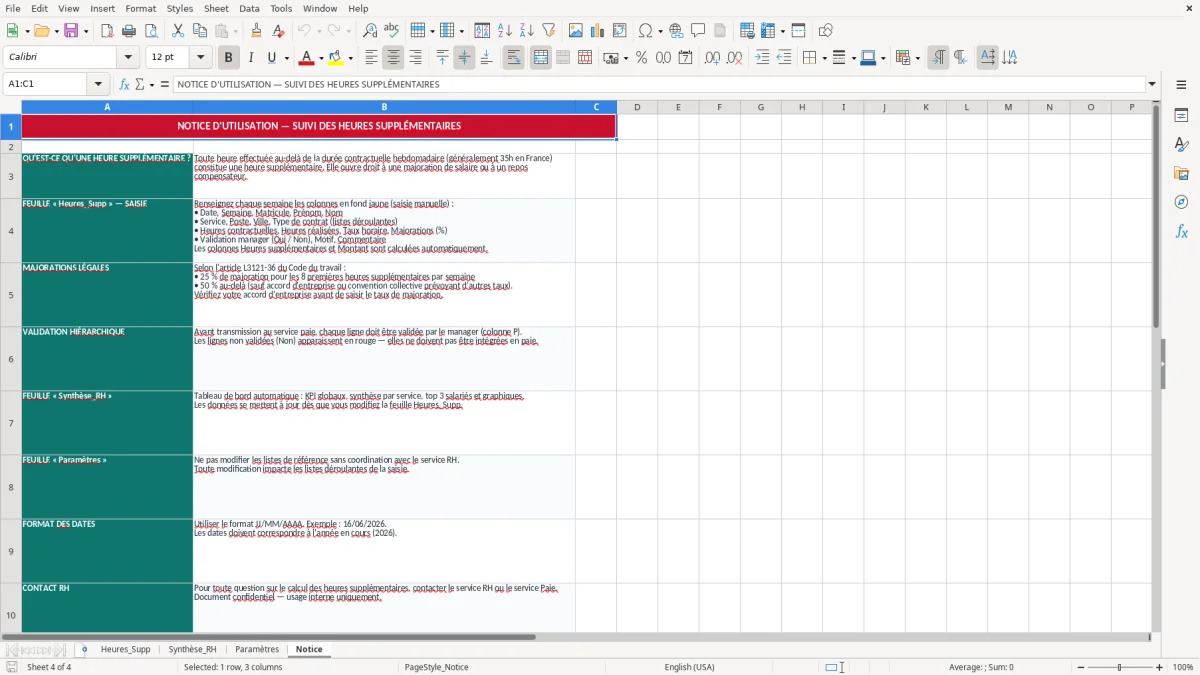Click 100% zoom level
1200x675 pixels.
(1183, 667)
